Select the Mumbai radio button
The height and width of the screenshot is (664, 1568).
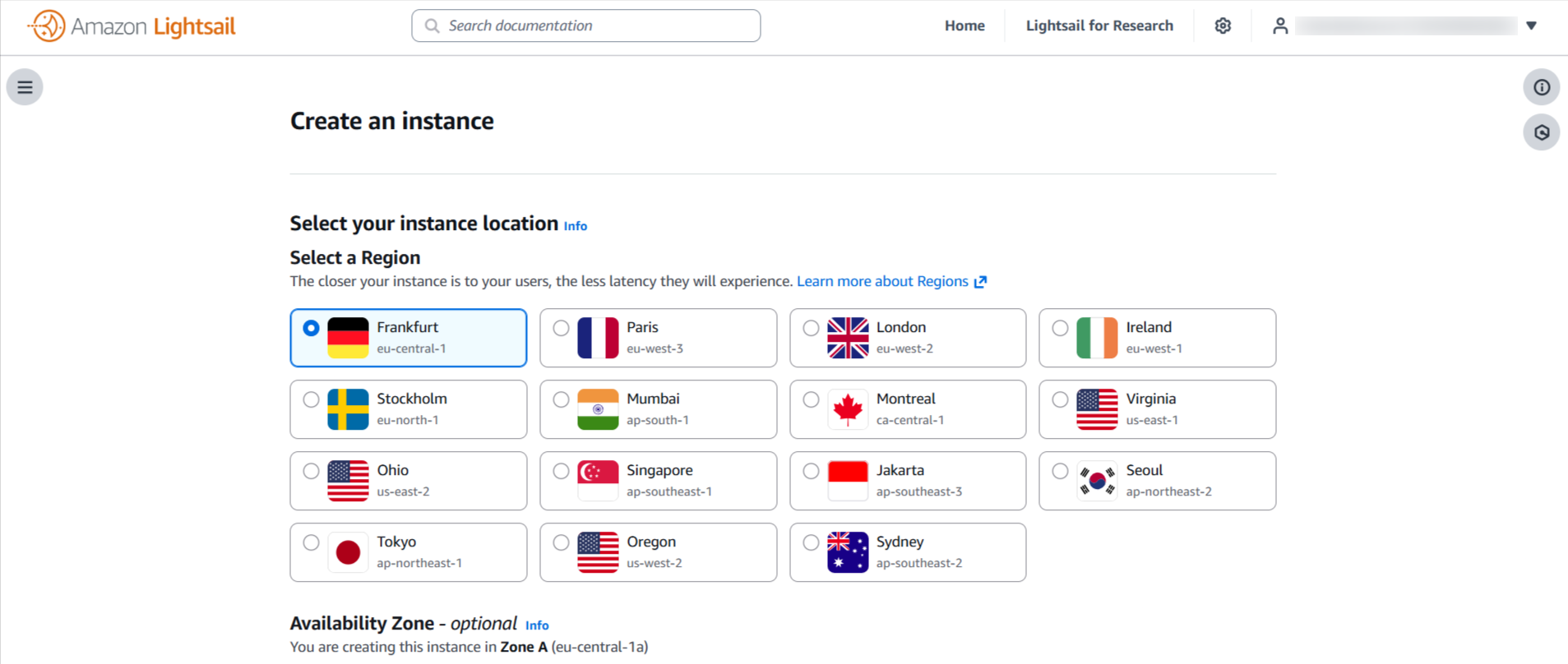pyautogui.click(x=561, y=399)
